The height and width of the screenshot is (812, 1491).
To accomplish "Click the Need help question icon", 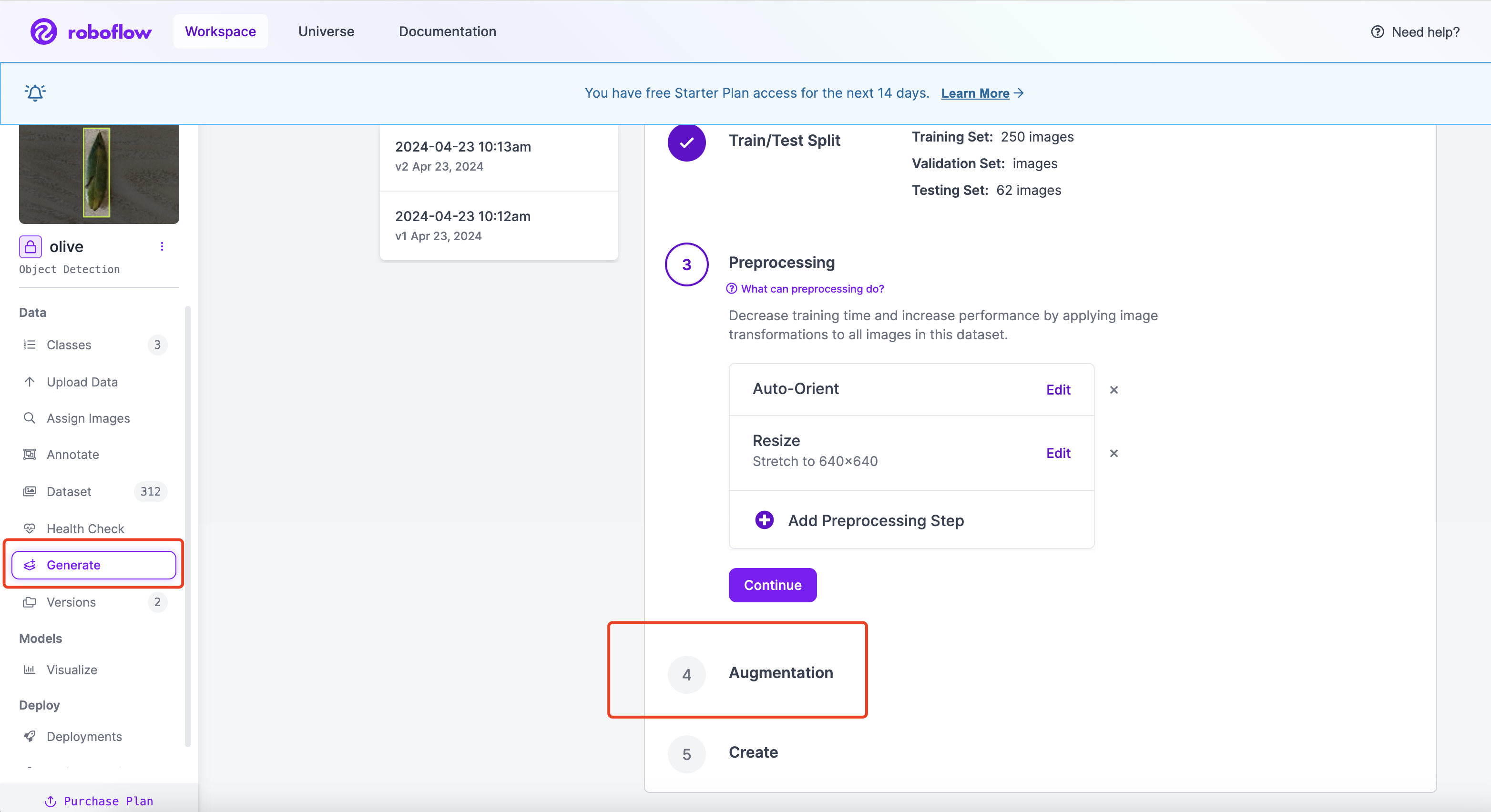I will point(1377,32).
